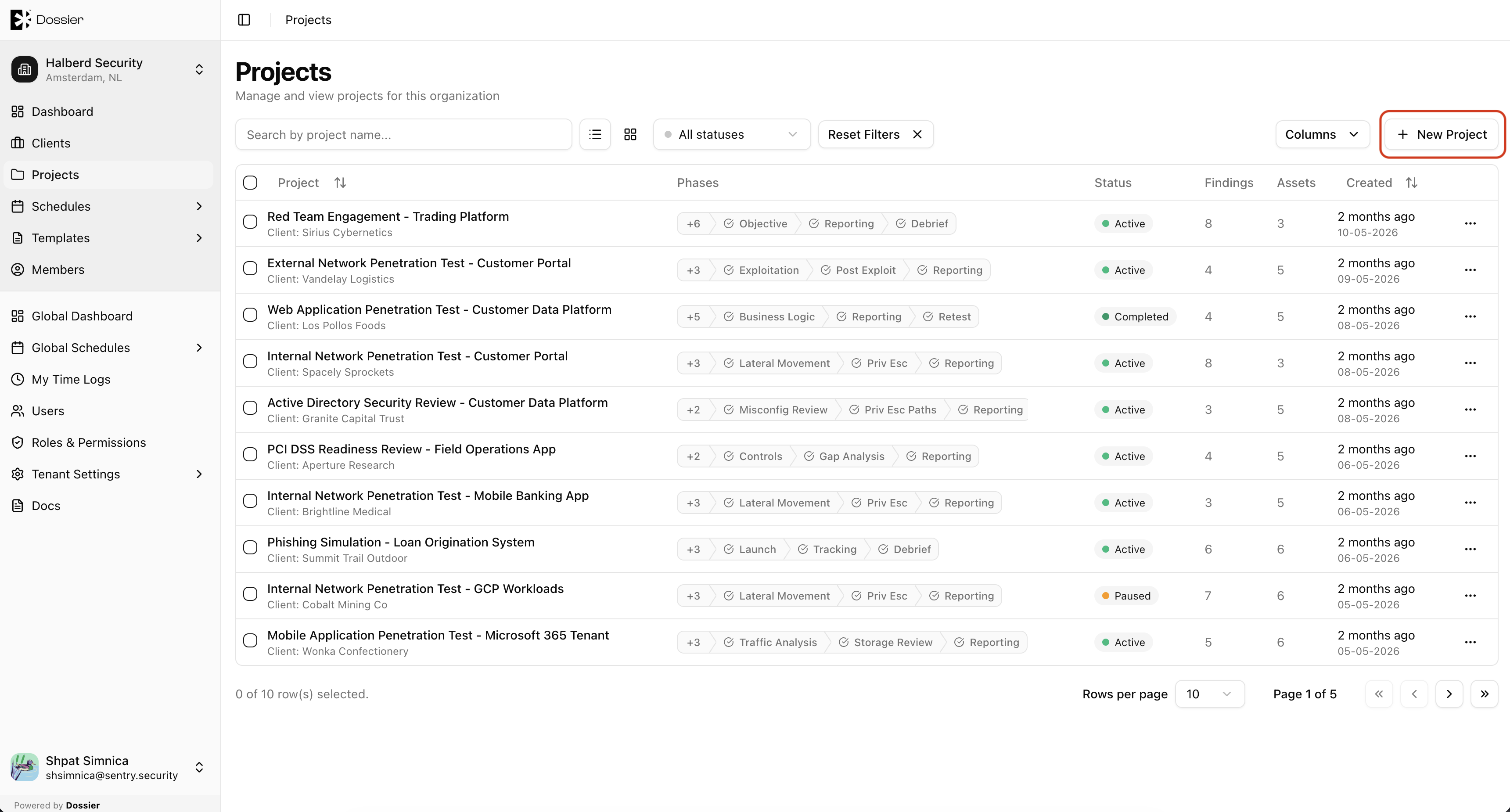This screenshot has width=1510, height=812.
Task: Check the Phishing Simulation row
Action: (250, 548)
